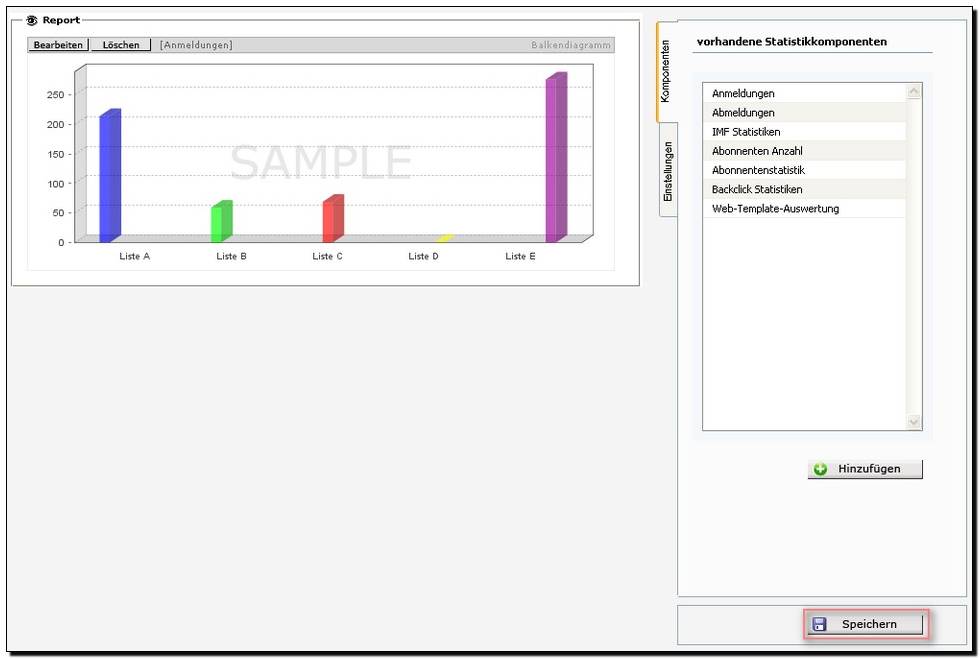Image resolution: width=980 pixels, height=659 pixels.
Task: Click the green Liste B bar
Action: 222,221
